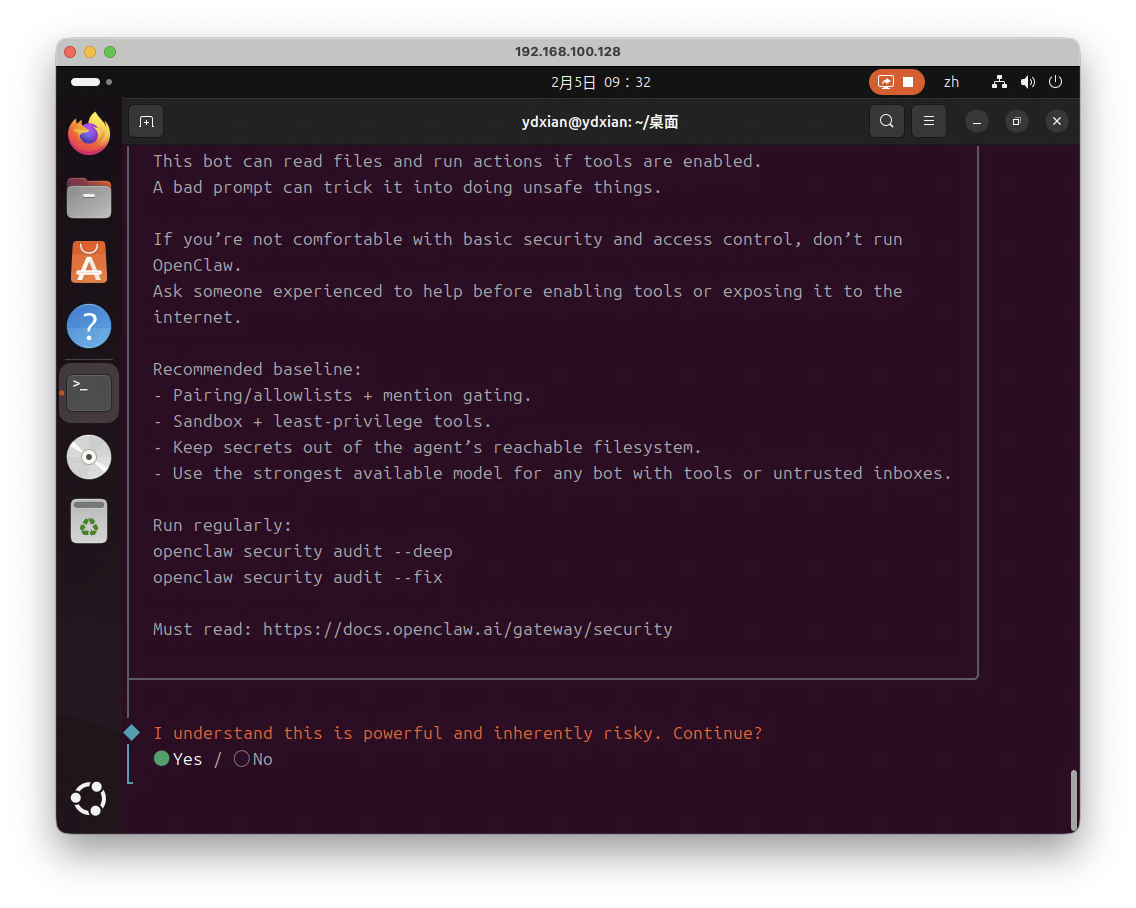Viewport: 1136px width, 908px height.
Task: Click the terminal title ydxian@ydxian
Action: [x=600, y=122]
